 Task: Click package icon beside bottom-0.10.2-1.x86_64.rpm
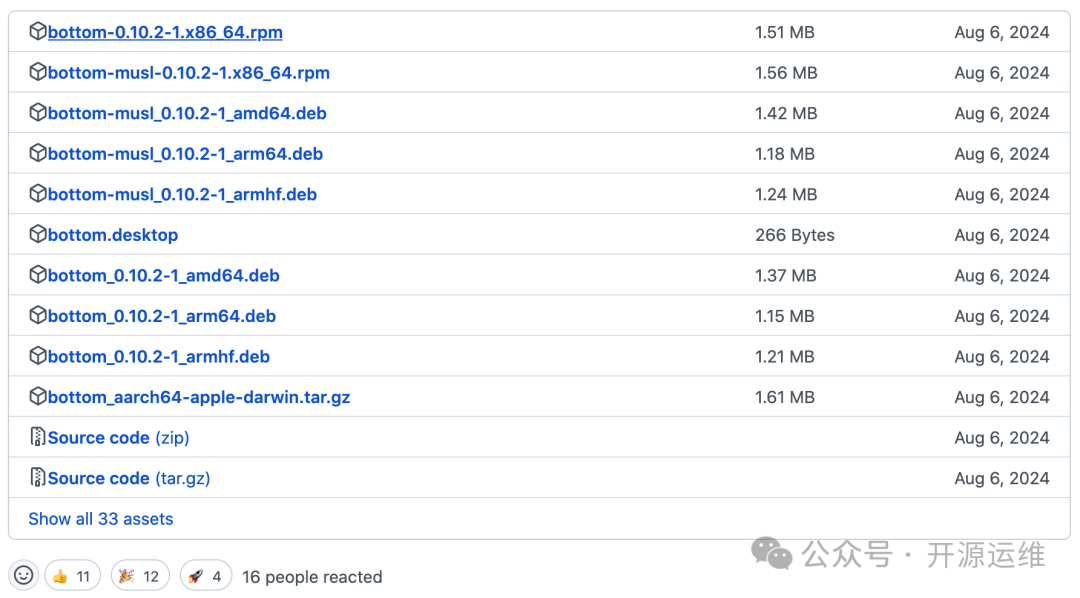pos(38,32)
